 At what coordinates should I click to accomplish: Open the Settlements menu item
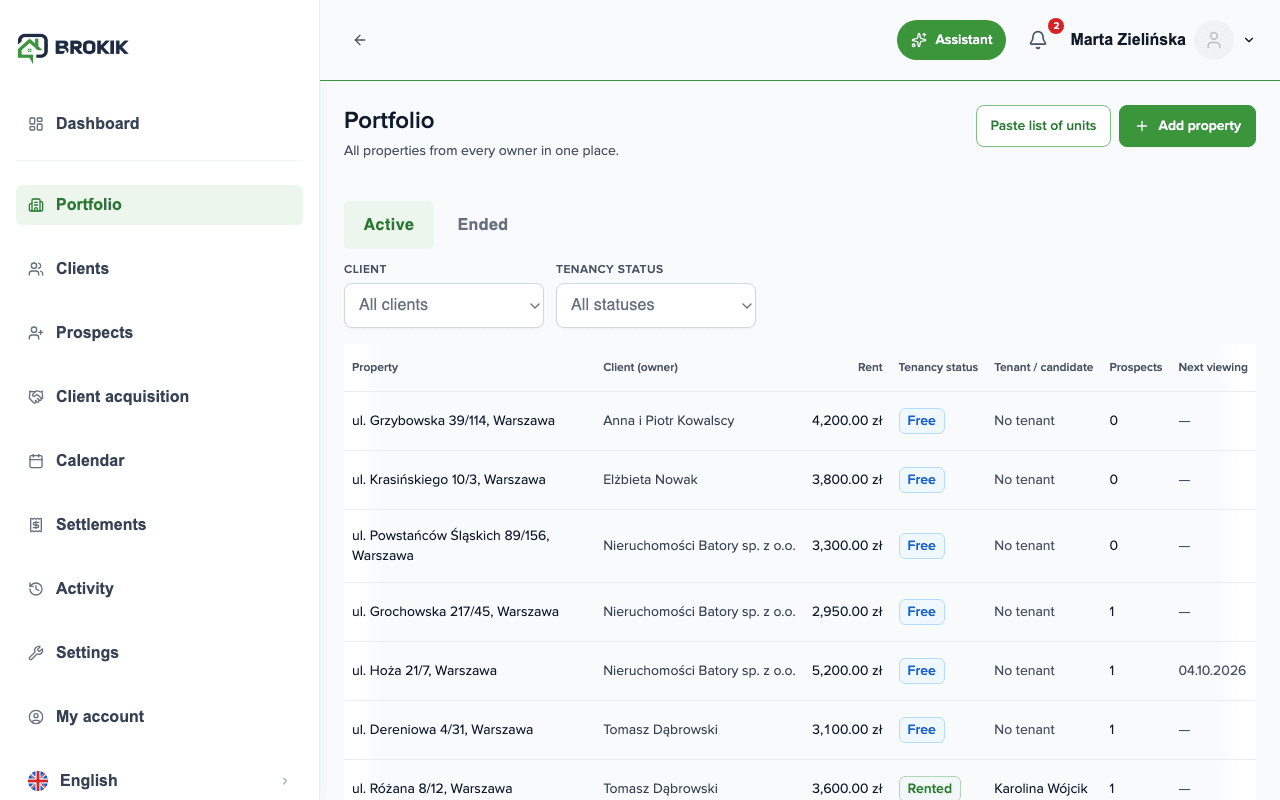(159, 525)
